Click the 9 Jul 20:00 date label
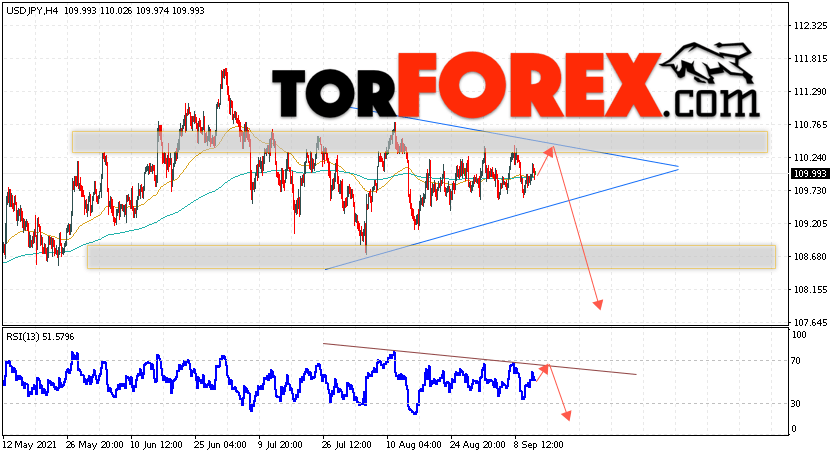Screen dimensions: 834x456 coord(280,445)
